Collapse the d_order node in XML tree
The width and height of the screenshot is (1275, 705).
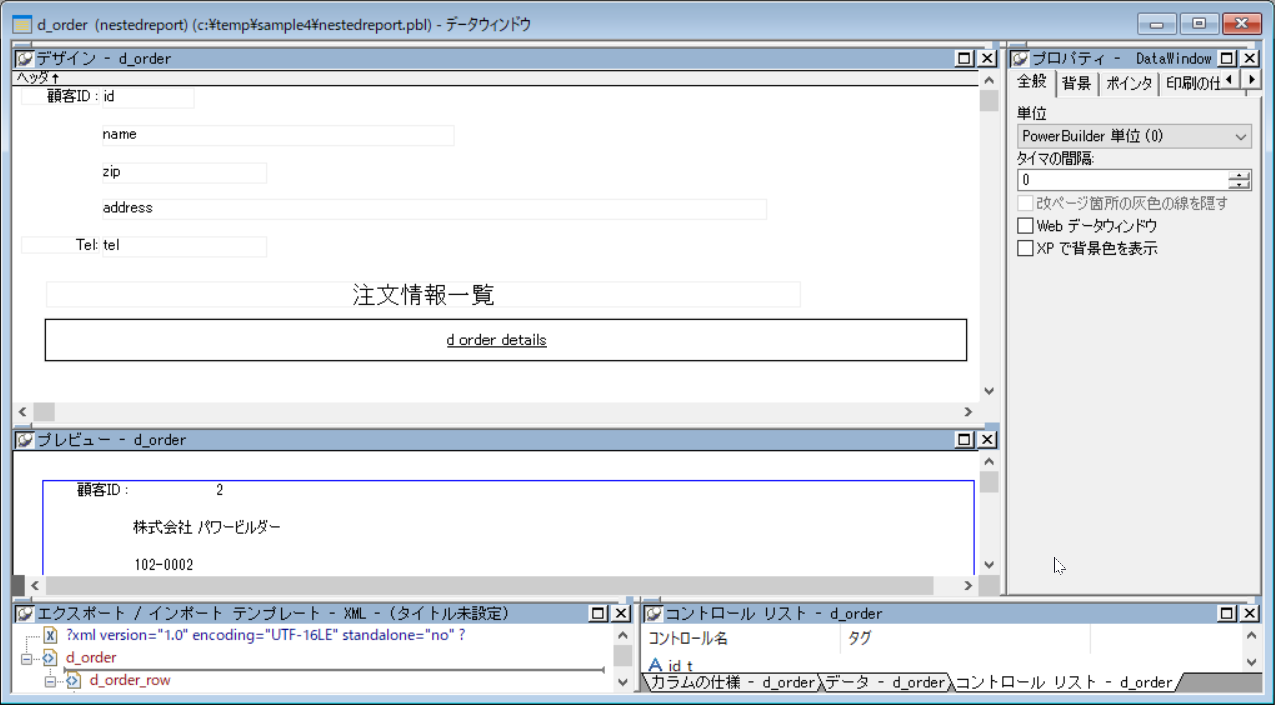click(26, 658)
